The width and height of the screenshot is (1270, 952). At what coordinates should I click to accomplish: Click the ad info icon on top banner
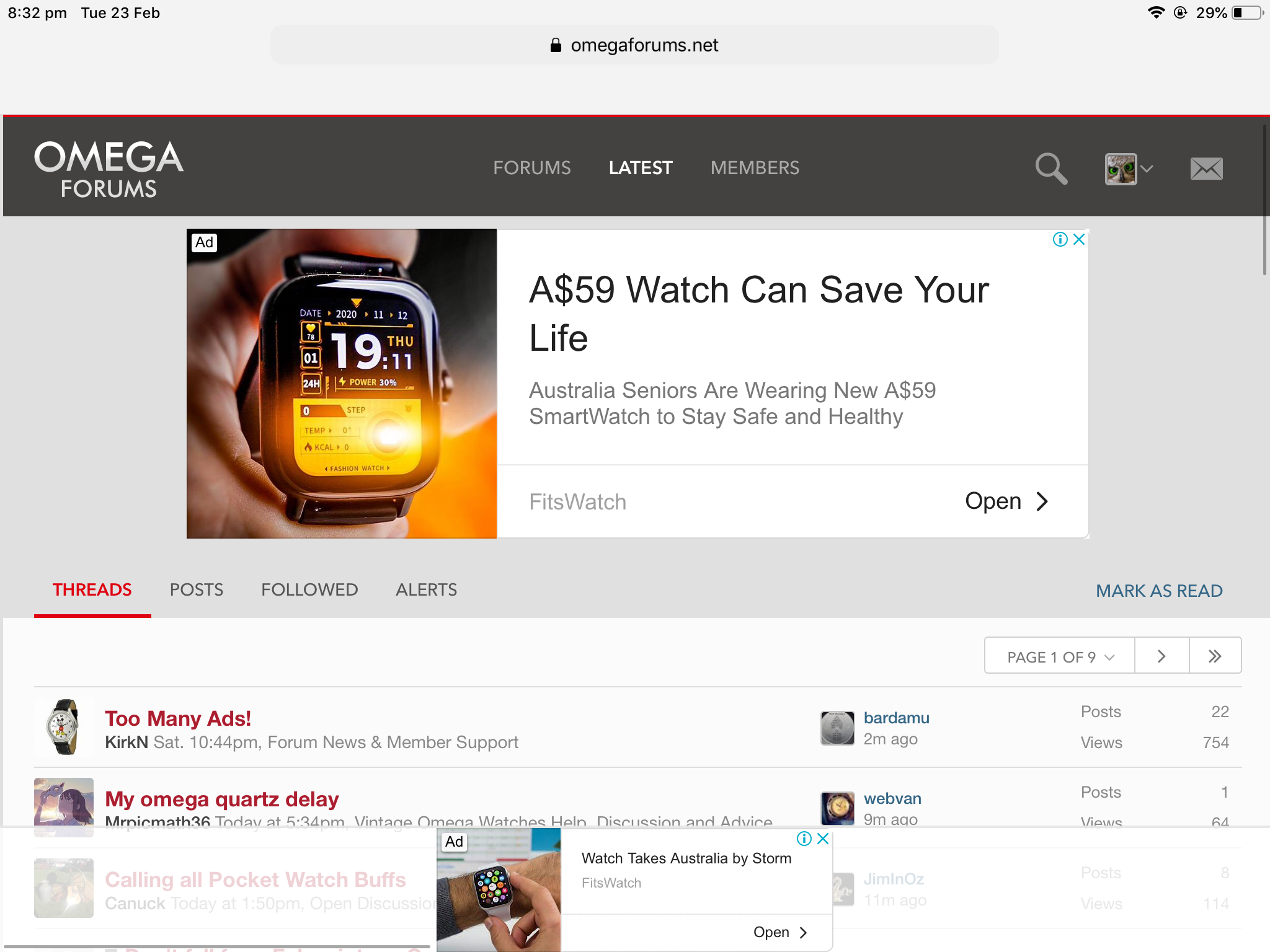1060,239
